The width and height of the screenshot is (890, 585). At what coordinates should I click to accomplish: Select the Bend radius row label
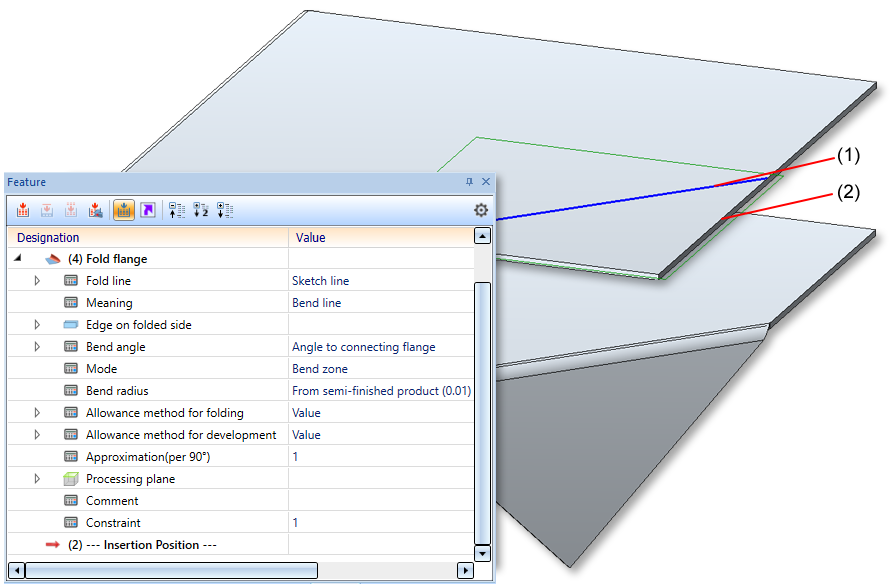pos(117,391)
